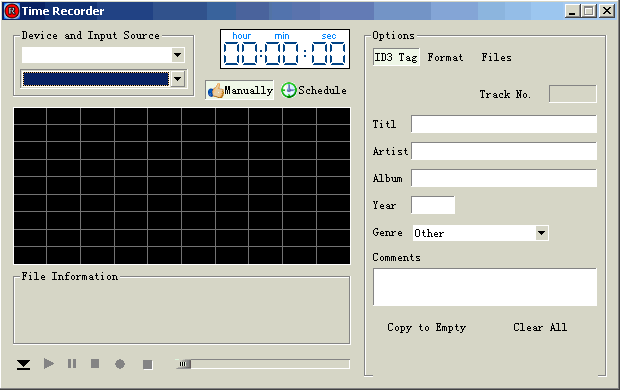Click the larger square stop-recording icon

click(x=147, y=364)
